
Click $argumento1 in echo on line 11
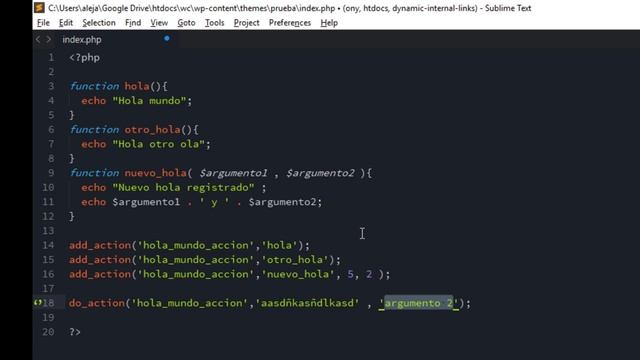[146, 202]
